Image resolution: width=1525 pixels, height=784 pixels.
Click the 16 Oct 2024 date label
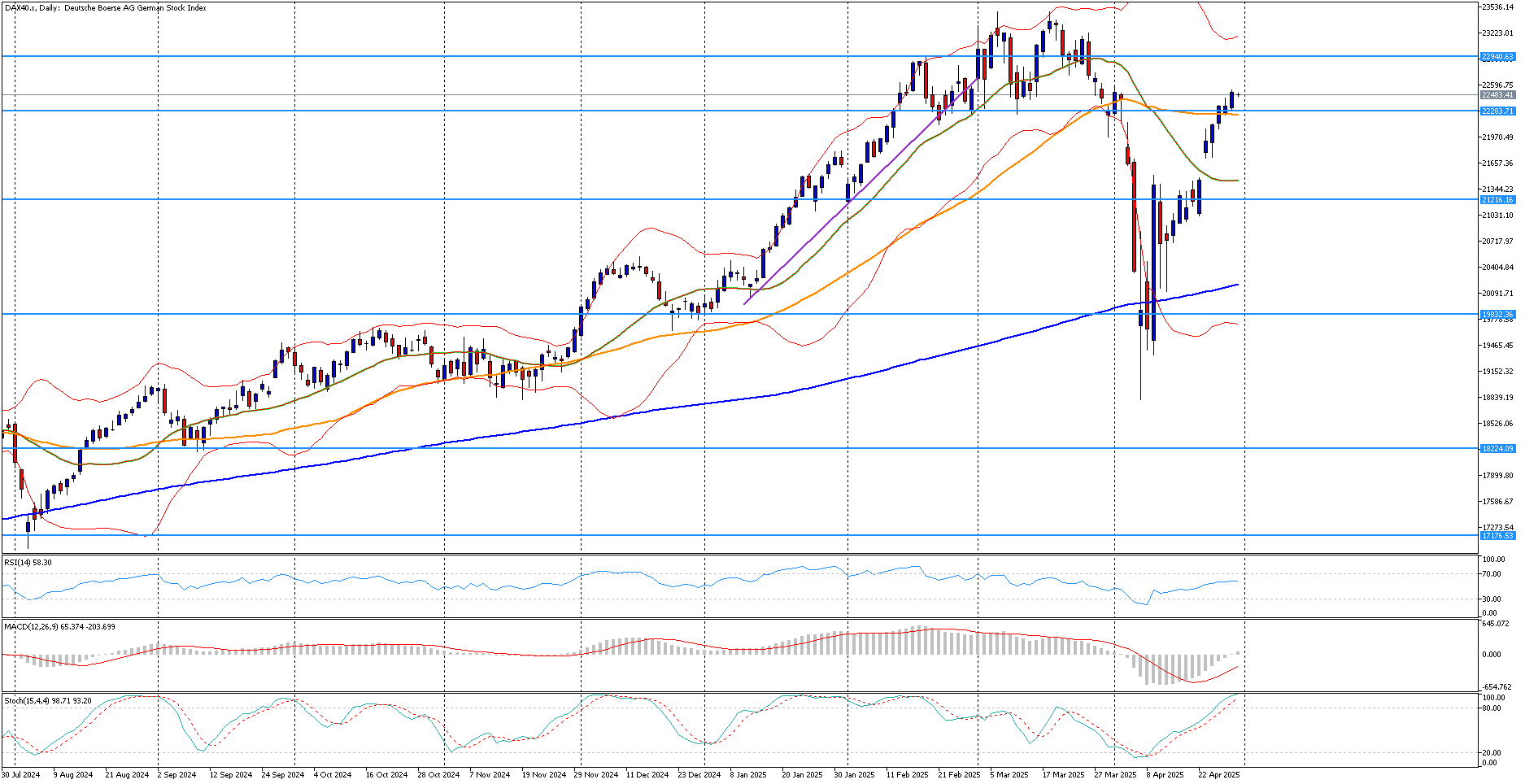pos(386,775)
